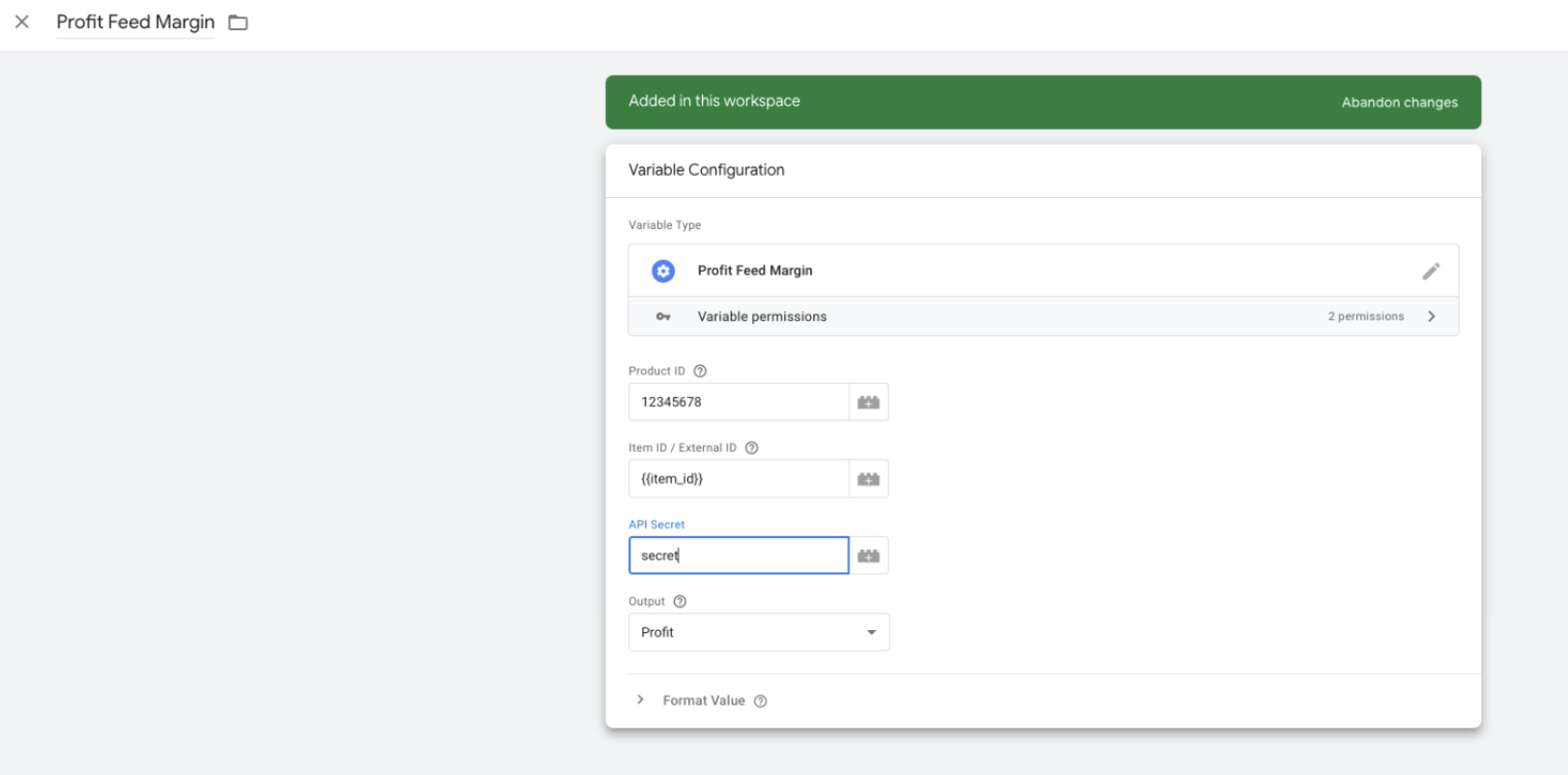Click Abandon changes in the green banner

click(x=1399, y=102)
